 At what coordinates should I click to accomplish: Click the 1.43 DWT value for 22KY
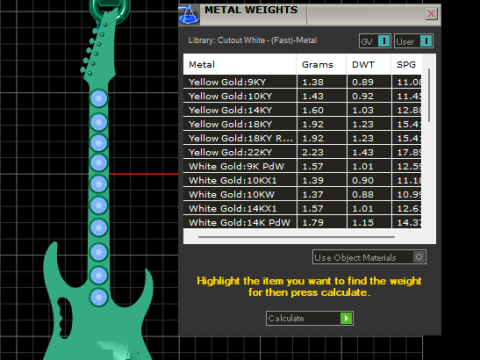point(363,152)
